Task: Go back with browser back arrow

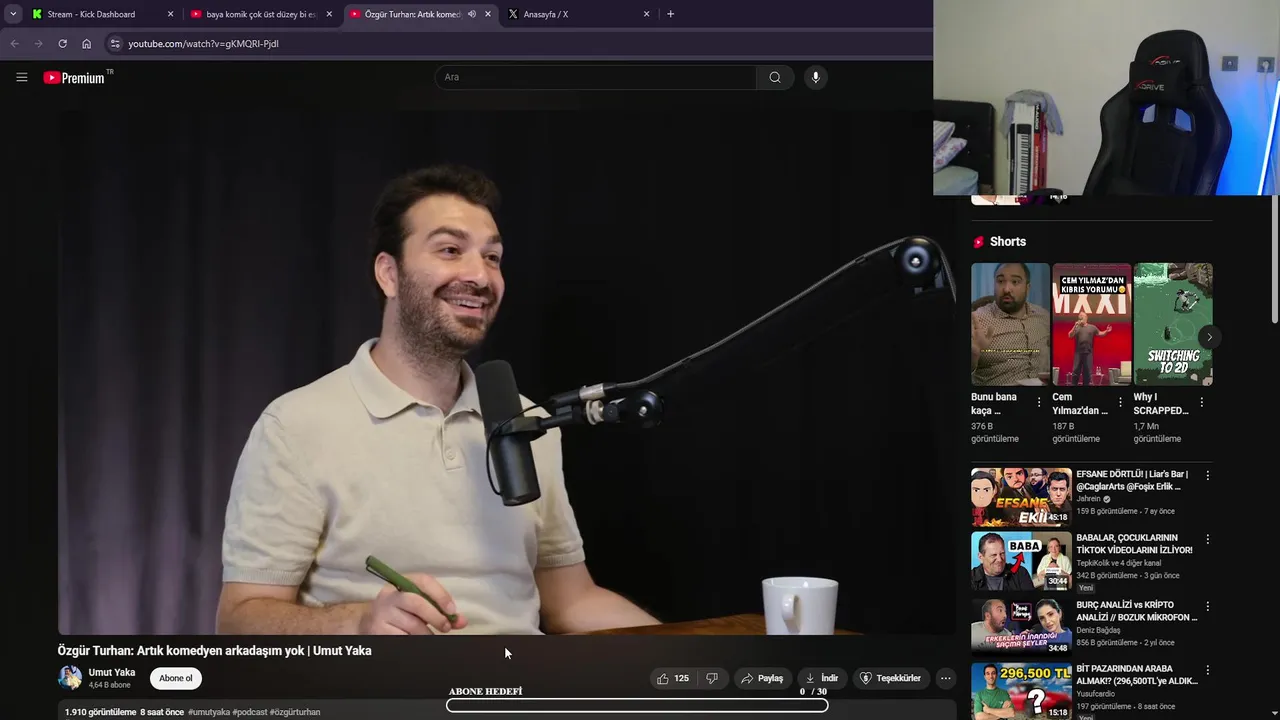Action: click(x=14, y=43)
